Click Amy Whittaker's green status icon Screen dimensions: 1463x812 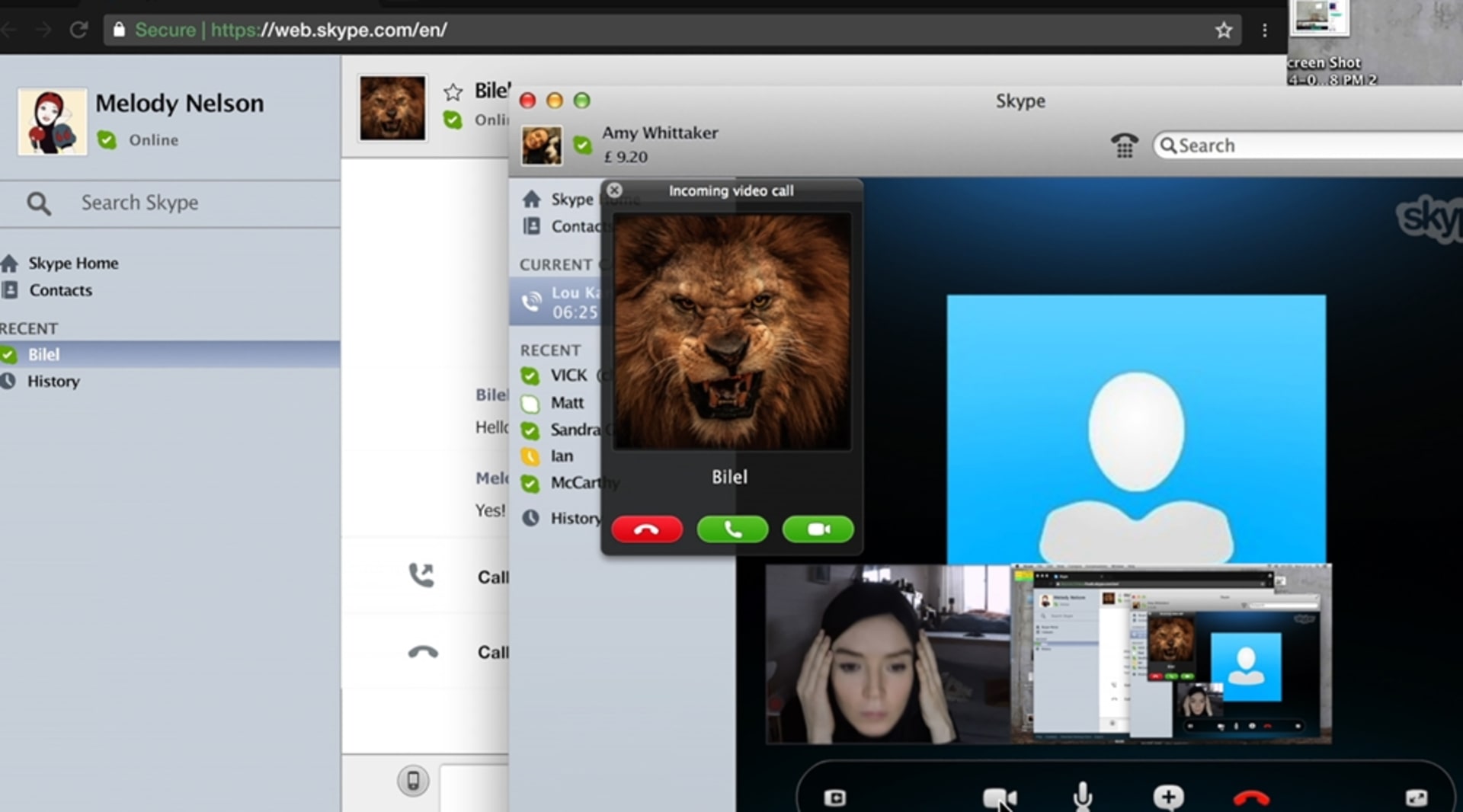583,145
